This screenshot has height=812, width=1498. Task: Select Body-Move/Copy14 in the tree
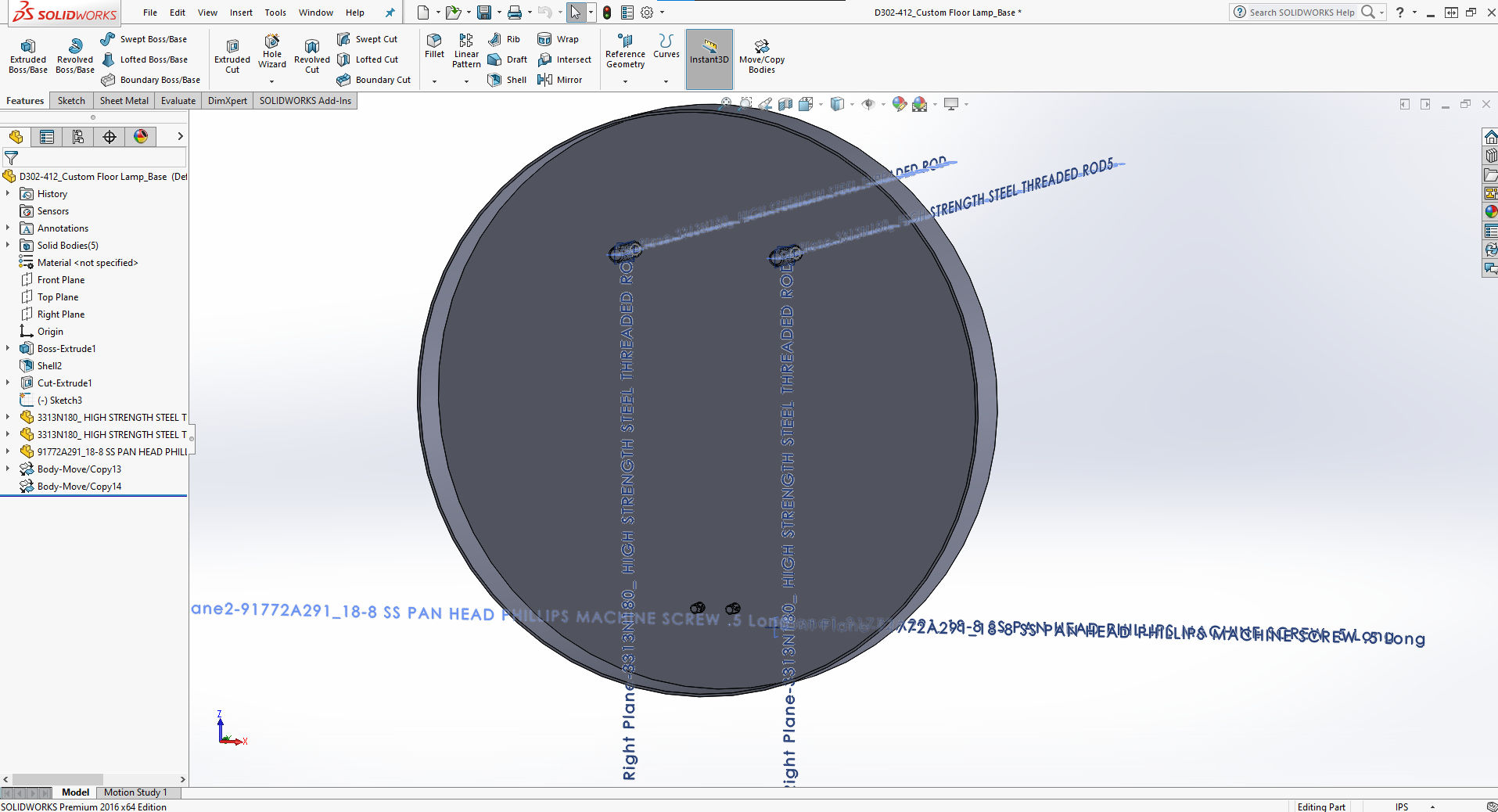(x=79, y=487)
